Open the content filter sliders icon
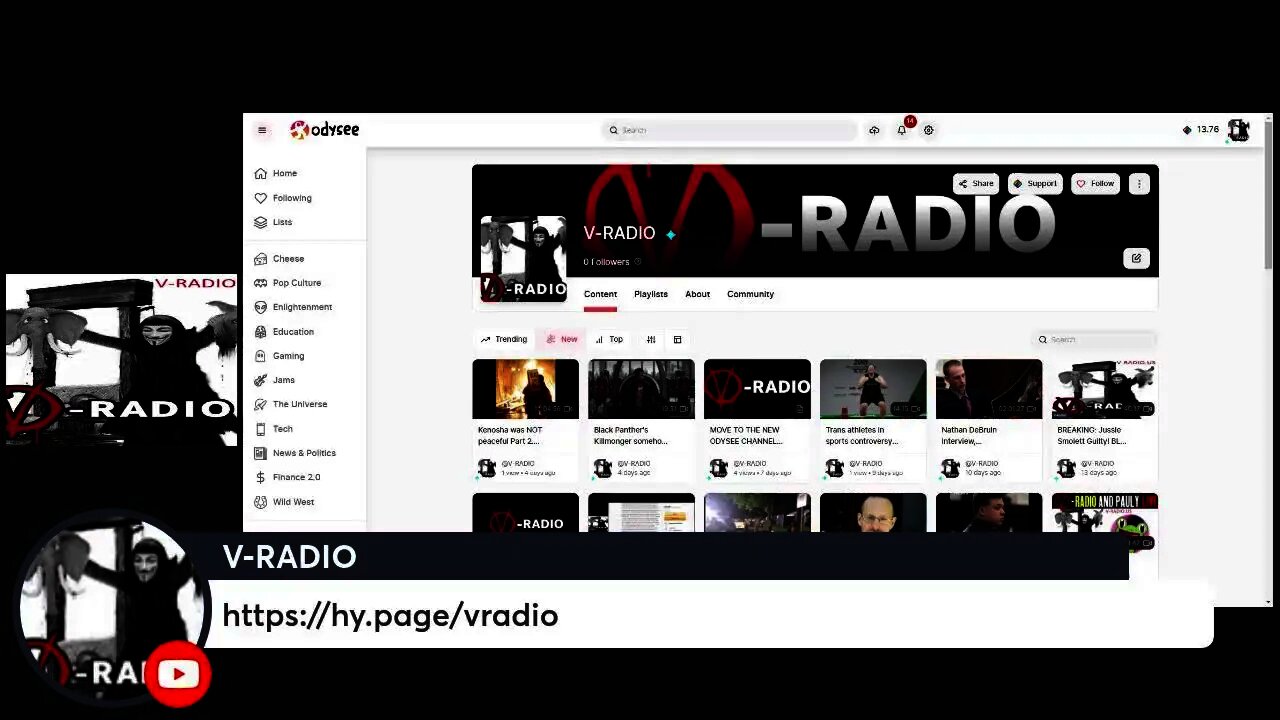Screen dimensions: 1280x720 click(x=651, y=339)
